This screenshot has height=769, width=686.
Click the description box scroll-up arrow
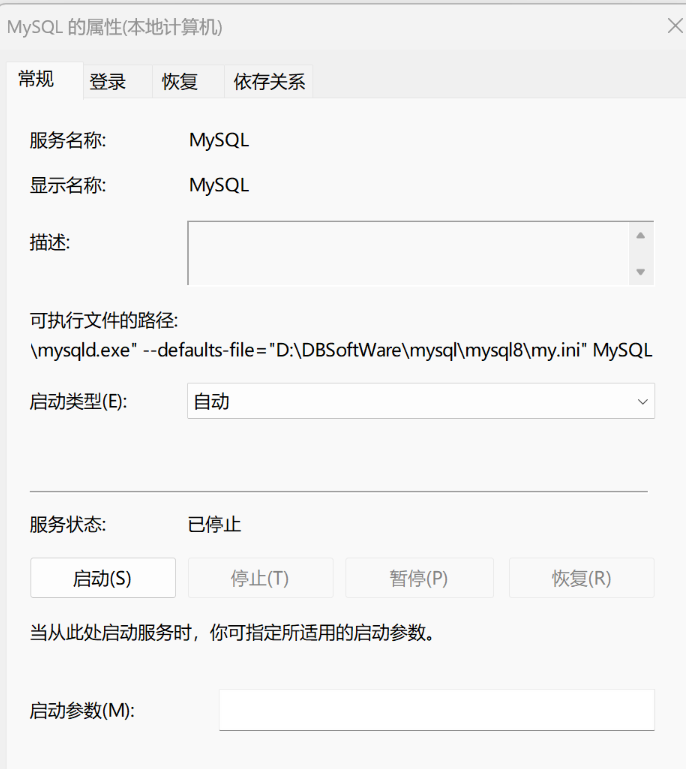pyautogui.click(x=640, y=236)
